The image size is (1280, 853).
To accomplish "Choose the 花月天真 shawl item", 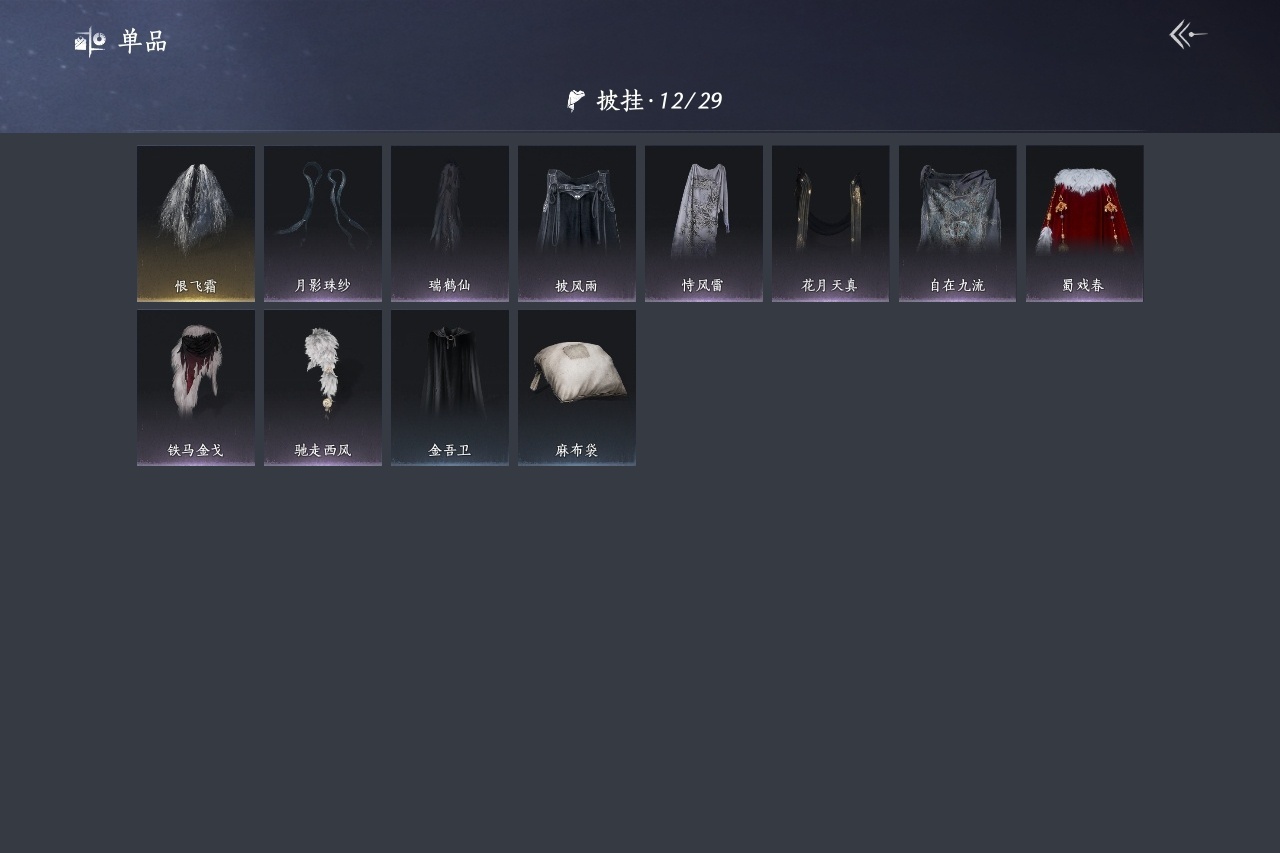I will (x=830, y=223).
